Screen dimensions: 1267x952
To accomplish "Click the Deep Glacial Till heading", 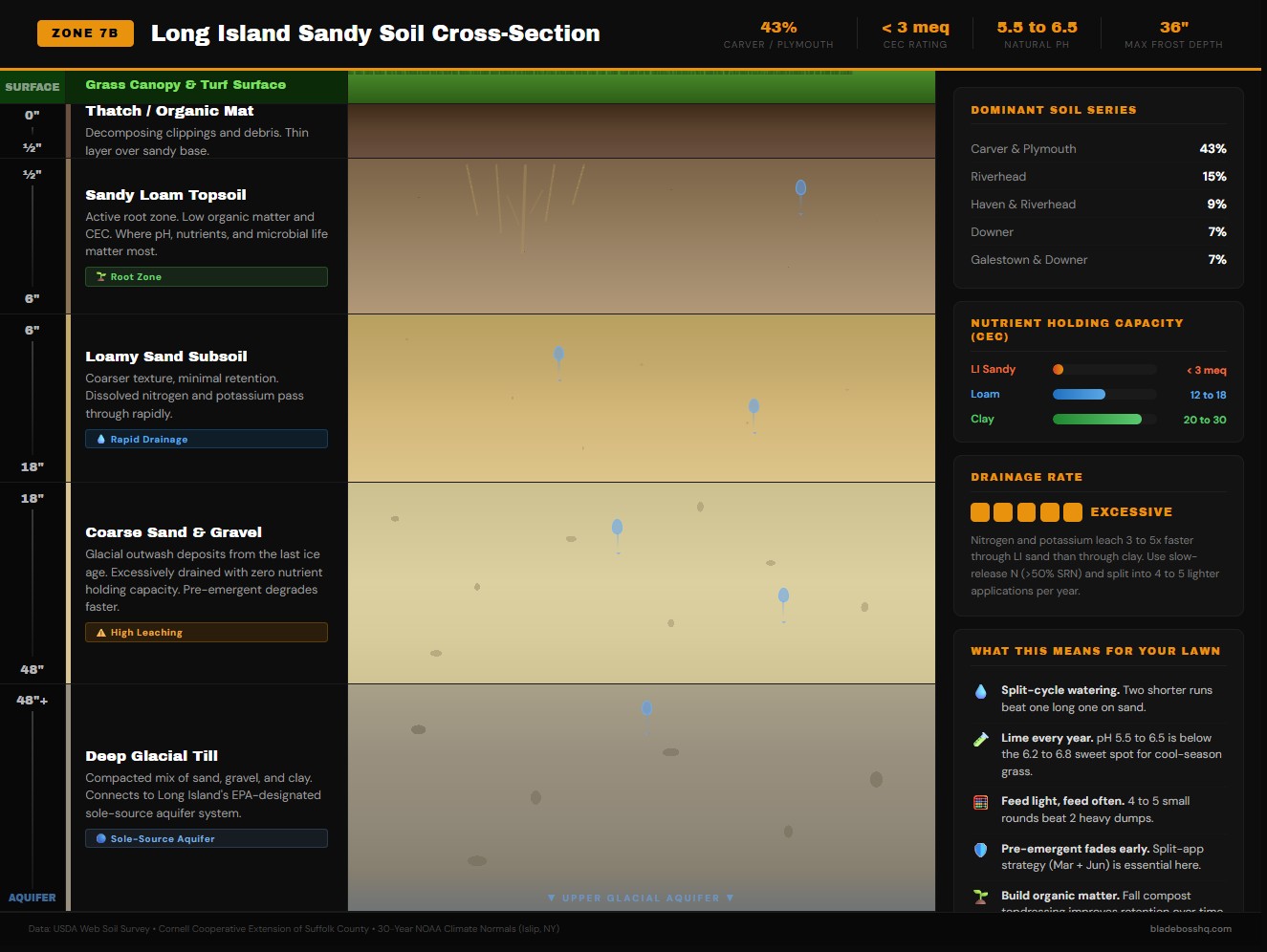I will click(151, 756).
